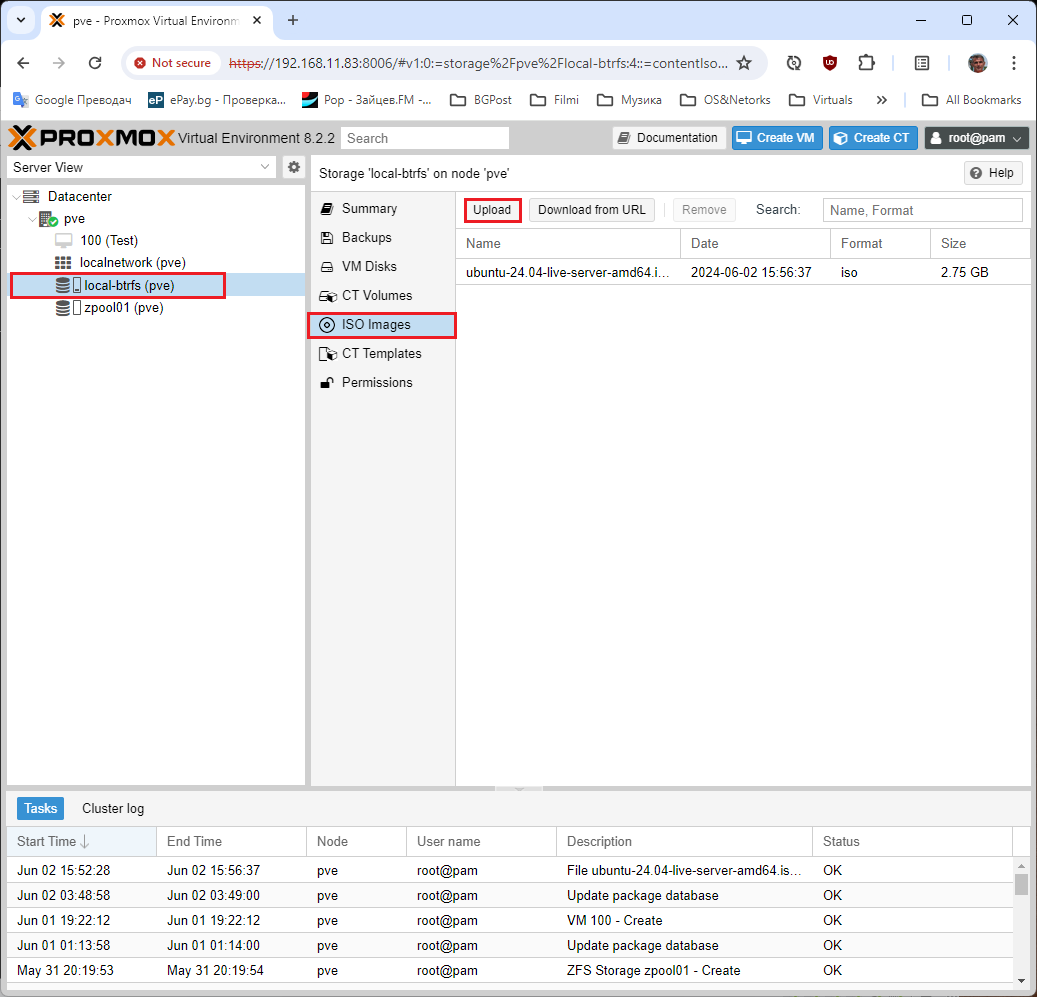The image size is (1037, 997).
Task: Open the Chrome tab search dropdown
Action: click(21, 20)
